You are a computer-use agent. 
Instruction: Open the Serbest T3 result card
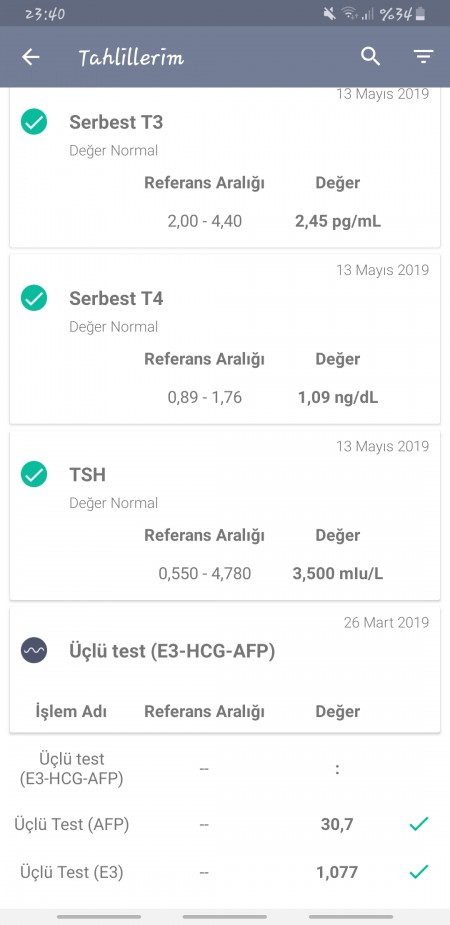pyautogui.click(x=225, y=167)
